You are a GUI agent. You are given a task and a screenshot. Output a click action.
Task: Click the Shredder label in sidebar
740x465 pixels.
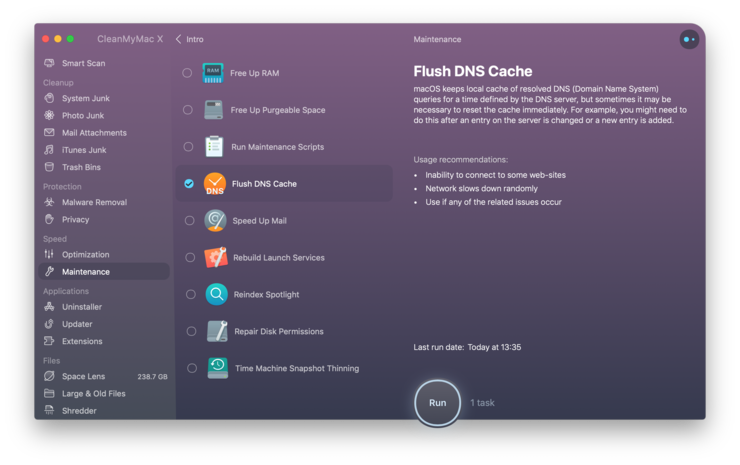pos(79,411)
